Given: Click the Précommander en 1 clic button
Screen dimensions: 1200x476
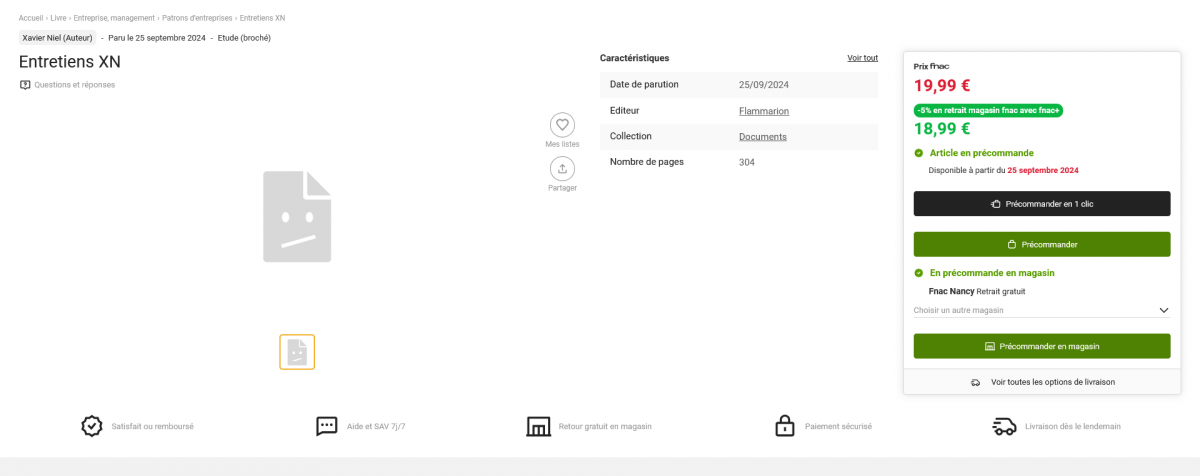Looking at the screenshot, I should tap(1042, 204).
